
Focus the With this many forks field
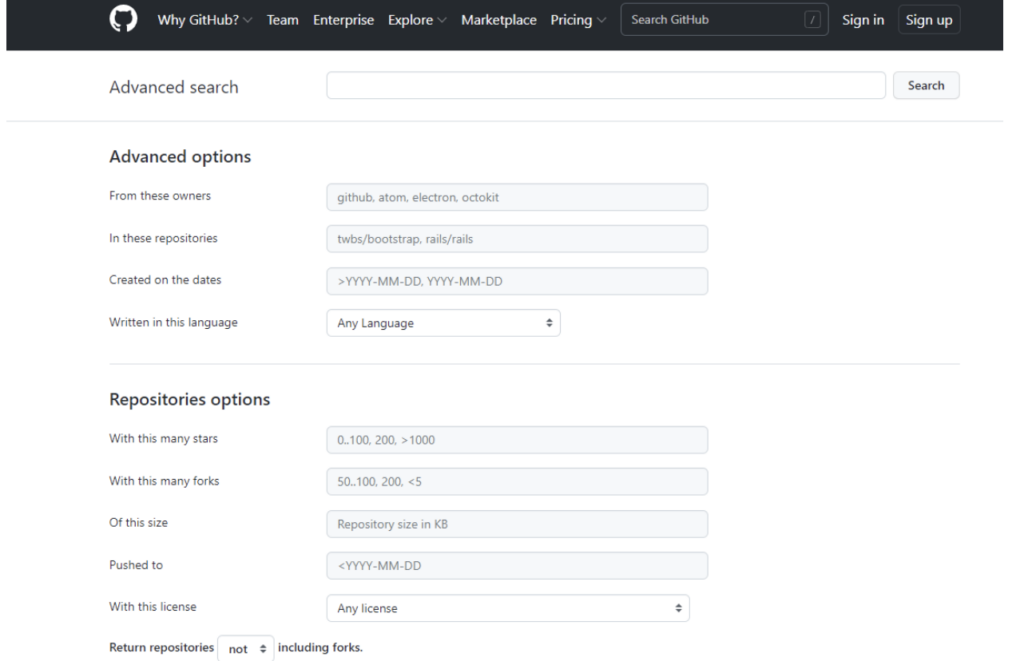(x=517, y=482)
